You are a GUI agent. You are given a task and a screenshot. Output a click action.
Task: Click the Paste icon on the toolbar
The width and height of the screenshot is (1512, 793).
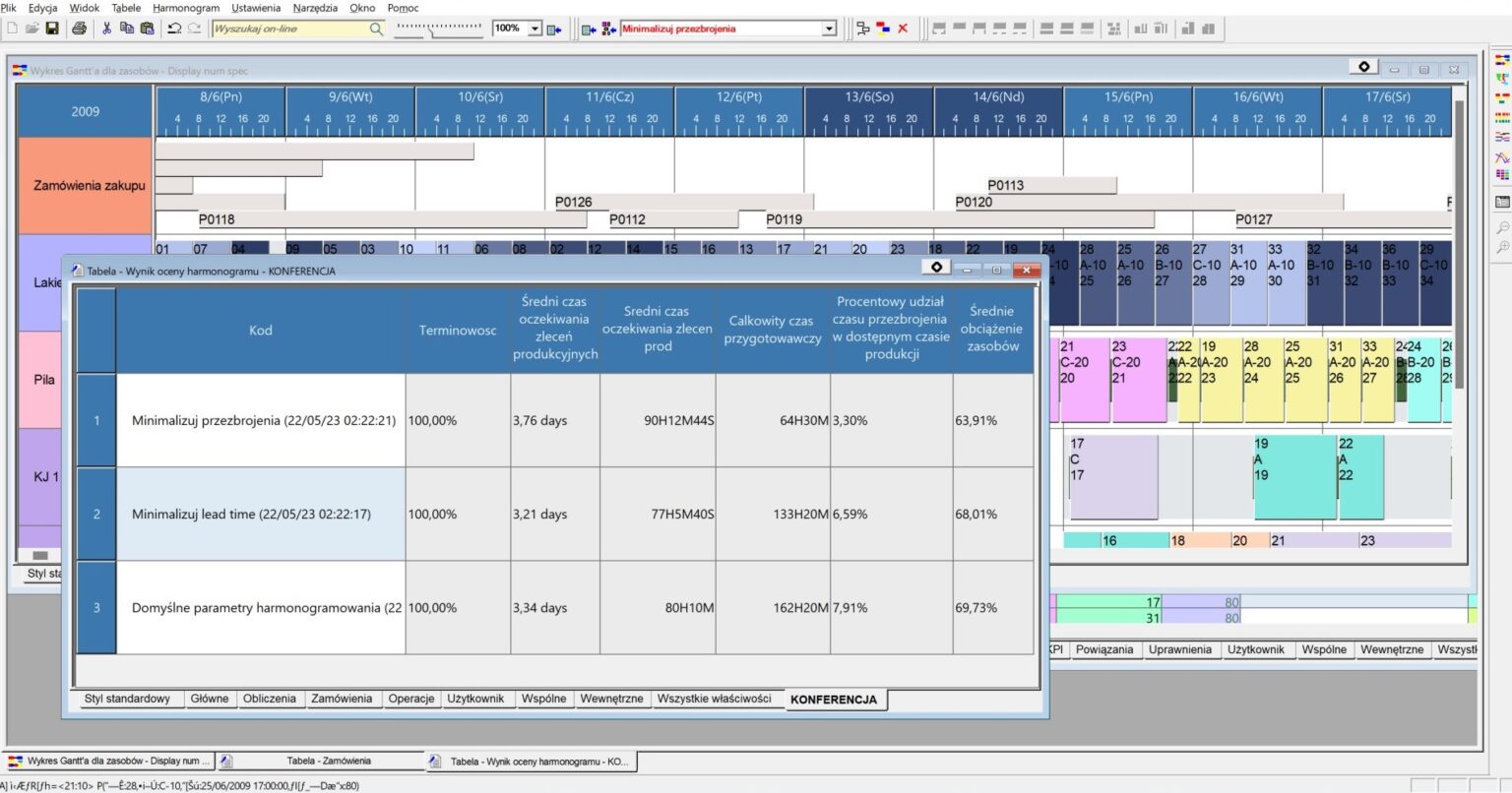click(147, 29)
